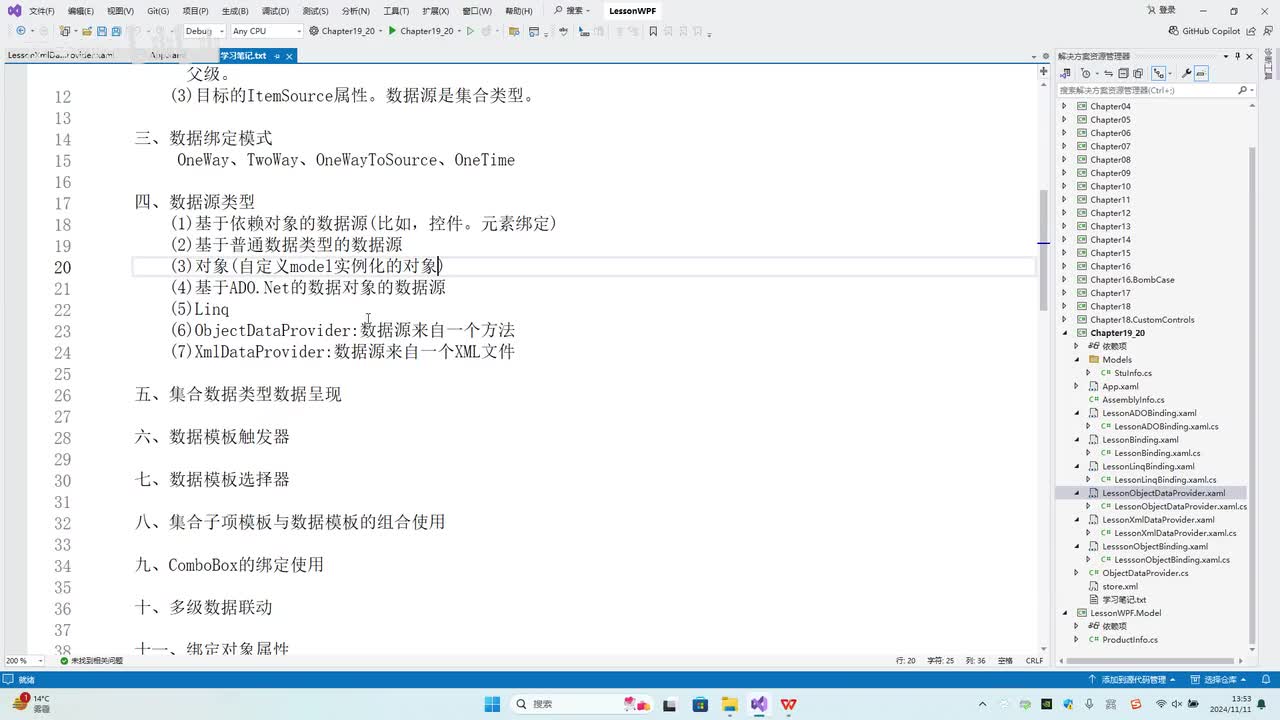Viewport: 1280px width, 720px height.
Task: Expand the Chapter04 project node
Action: pos(1064,106)
